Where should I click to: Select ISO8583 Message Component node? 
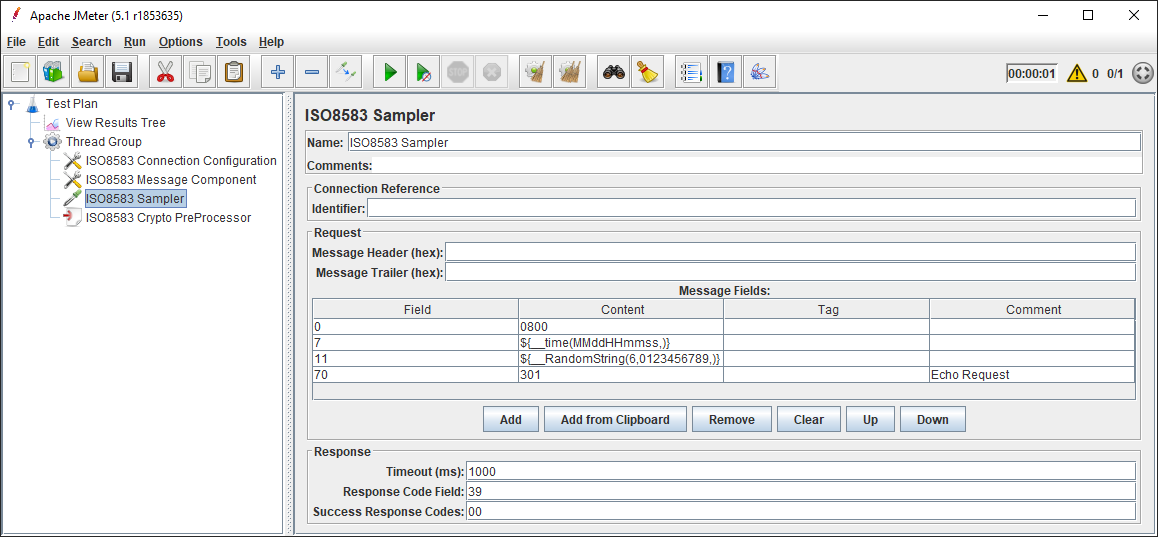click(x=171, y=179)
